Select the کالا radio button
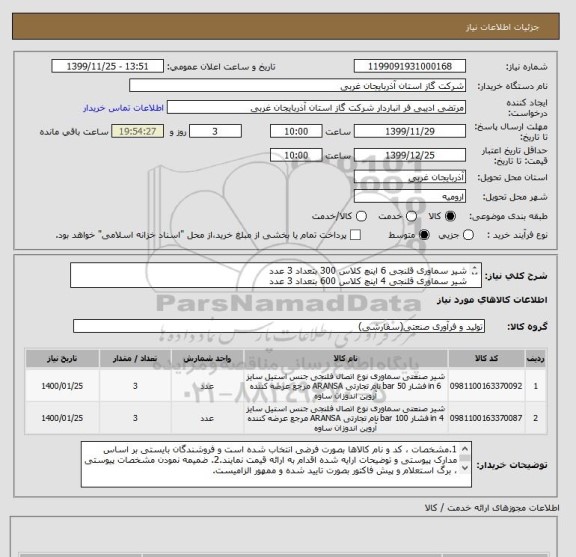Screen dimensions: 576x557 coord(450,216)
